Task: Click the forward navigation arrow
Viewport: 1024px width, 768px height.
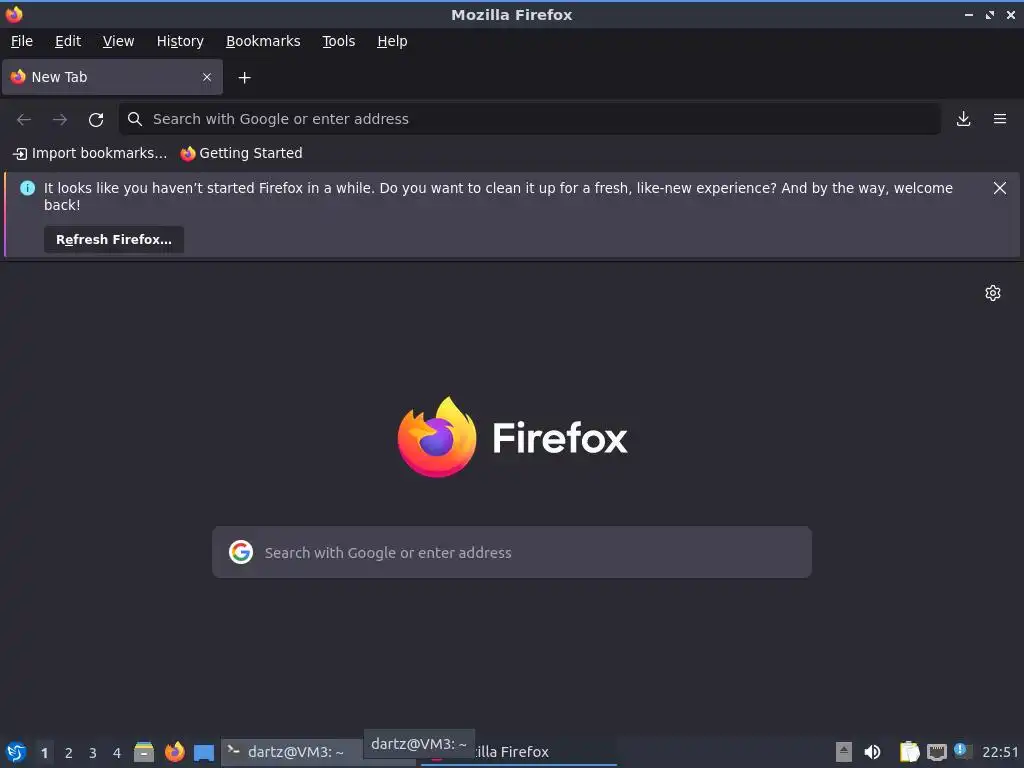Action: (x=60, y=119)
